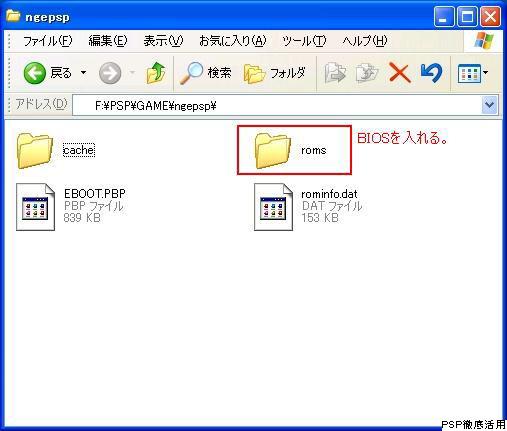Open the Views dropdown button
The width and height of the screenshot is (507, 431).
[x=473, y=73]
